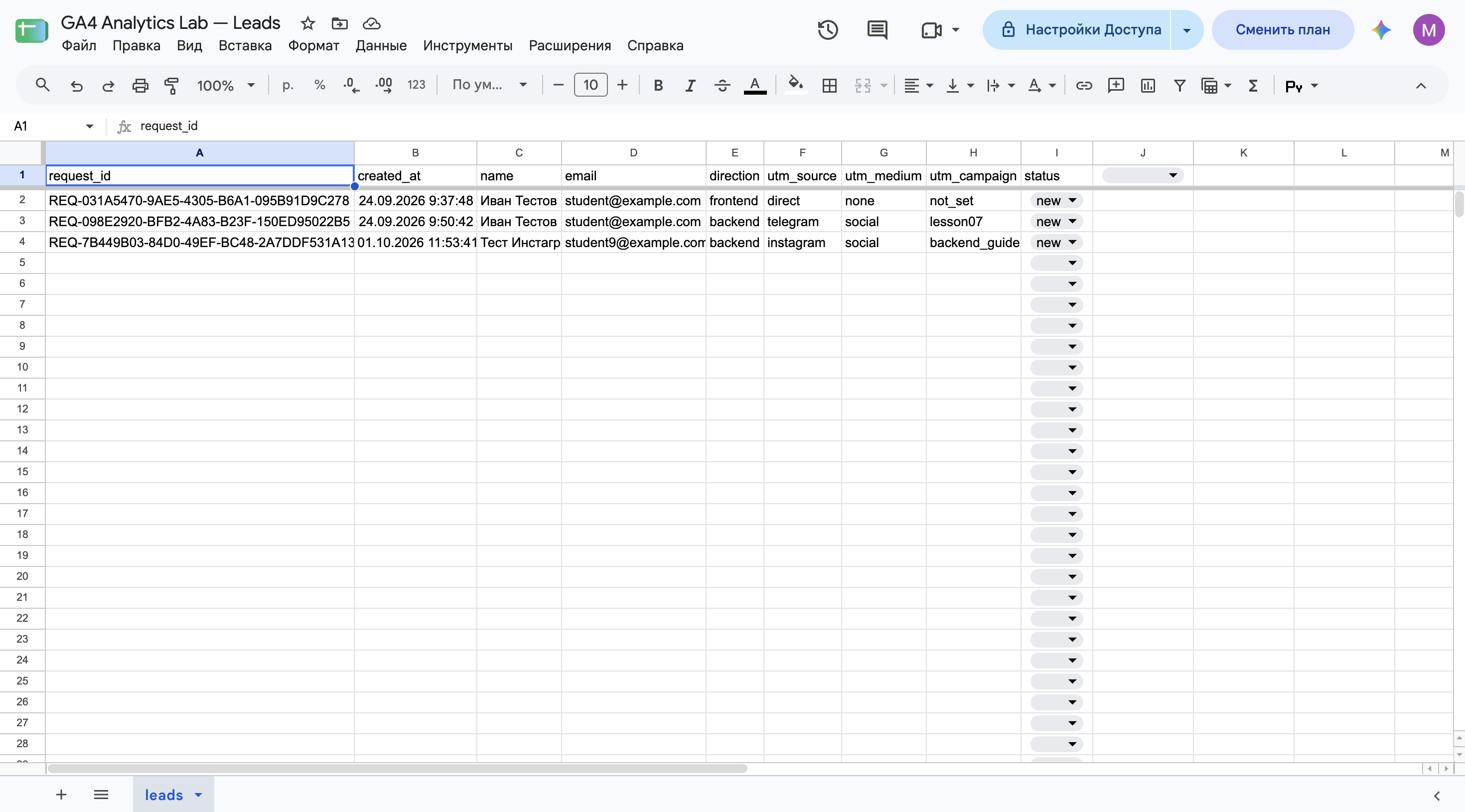Hide the menus with collapse arrow
This screenshot has width=1465, height=812.
click(1421, 86)
